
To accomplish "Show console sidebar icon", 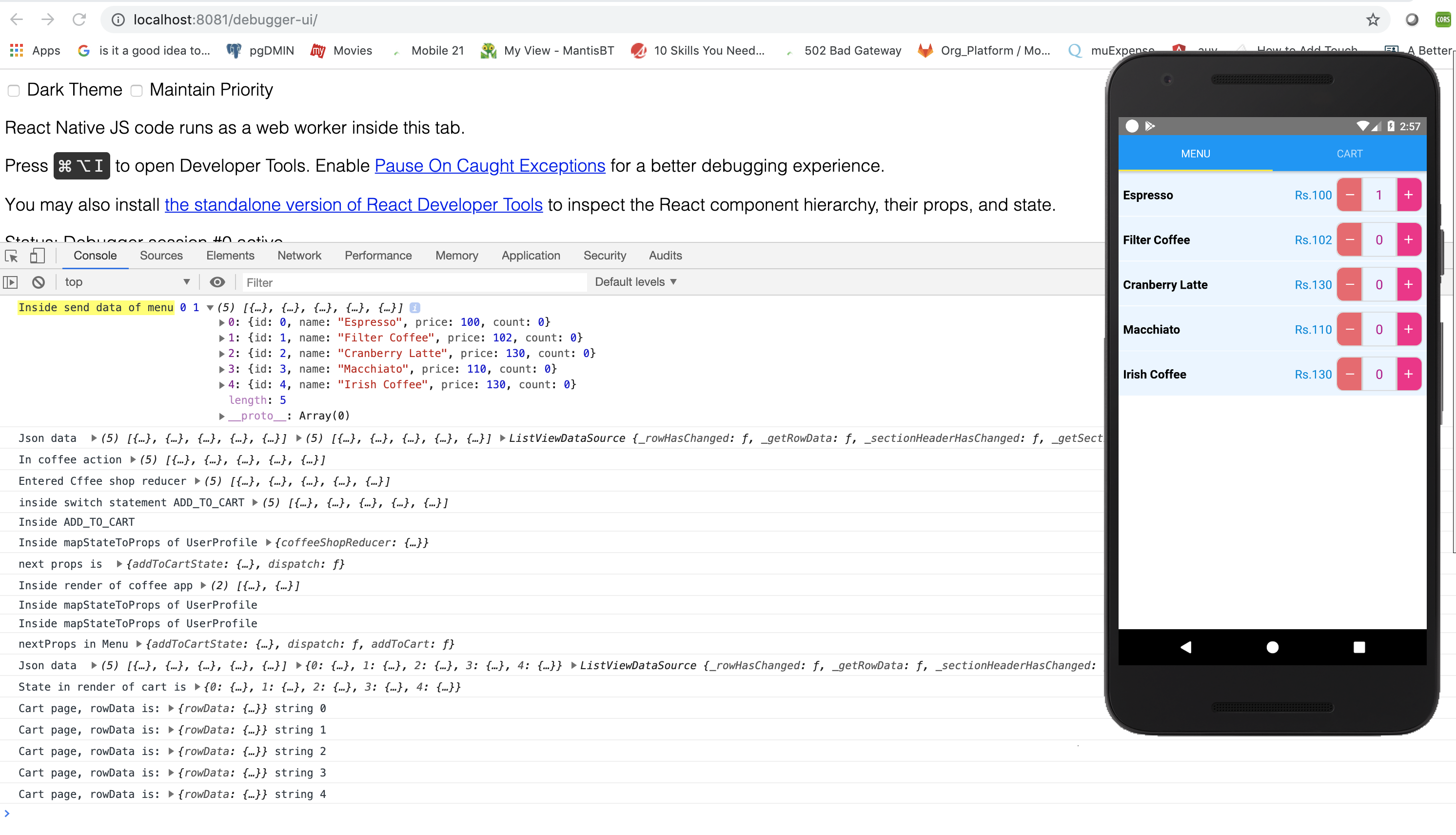I will [x=11, y=282].
